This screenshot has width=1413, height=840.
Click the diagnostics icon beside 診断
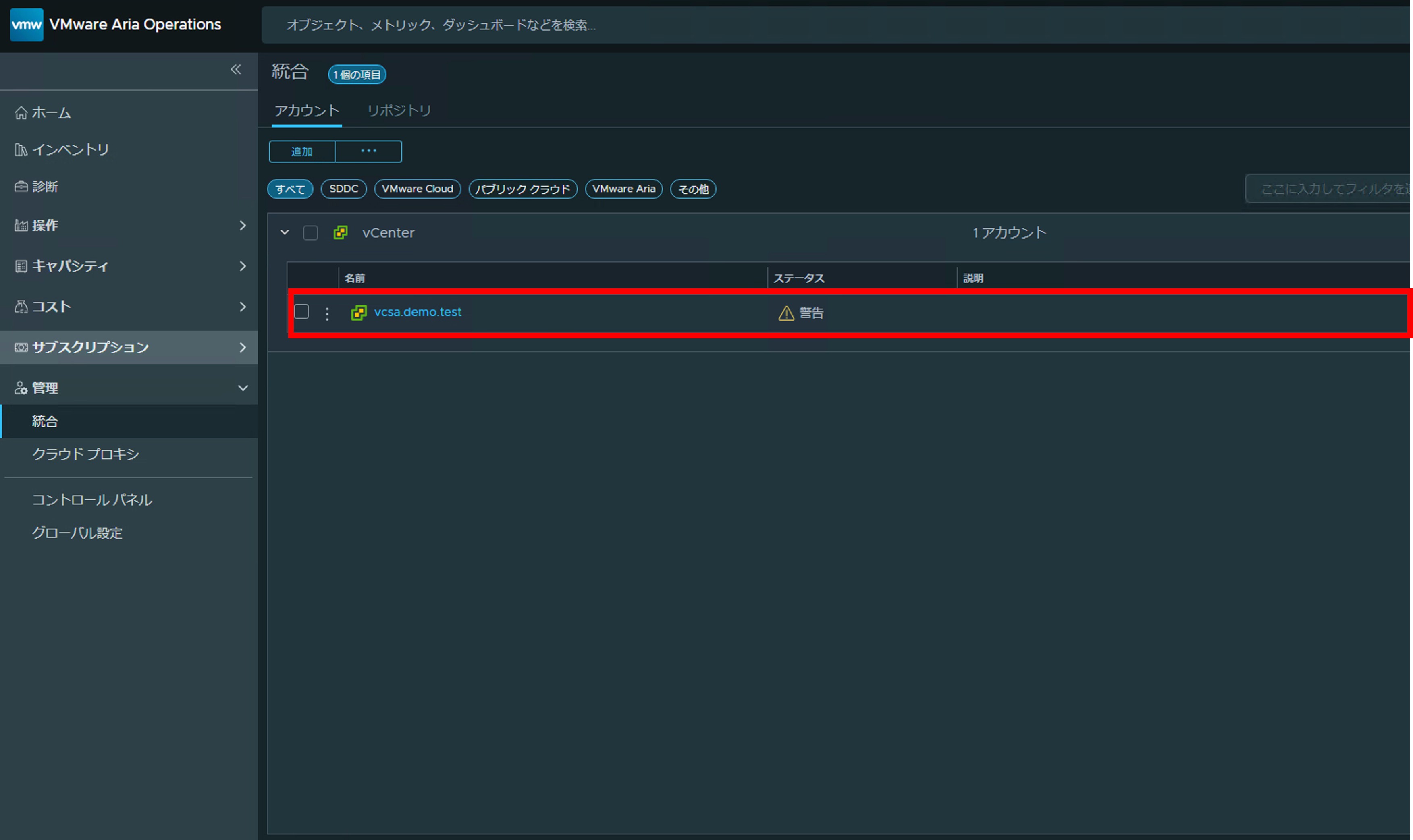tap(21, 187)
